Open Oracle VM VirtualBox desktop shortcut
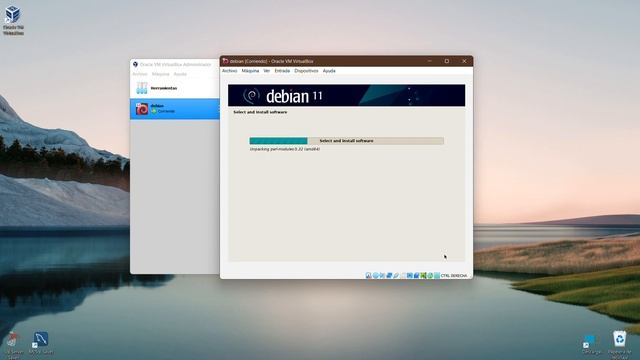 (x=13, y=20)
